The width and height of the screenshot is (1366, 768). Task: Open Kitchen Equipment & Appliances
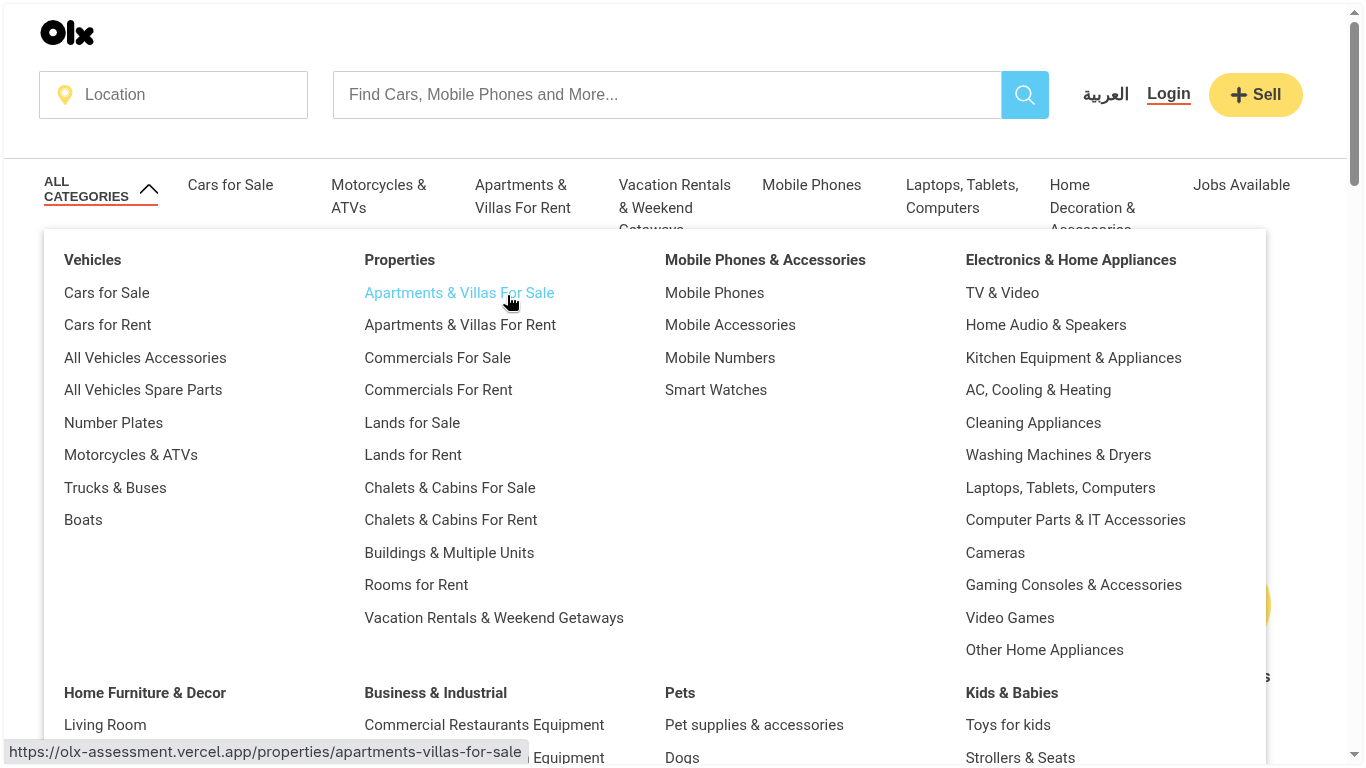point(1074,358)
